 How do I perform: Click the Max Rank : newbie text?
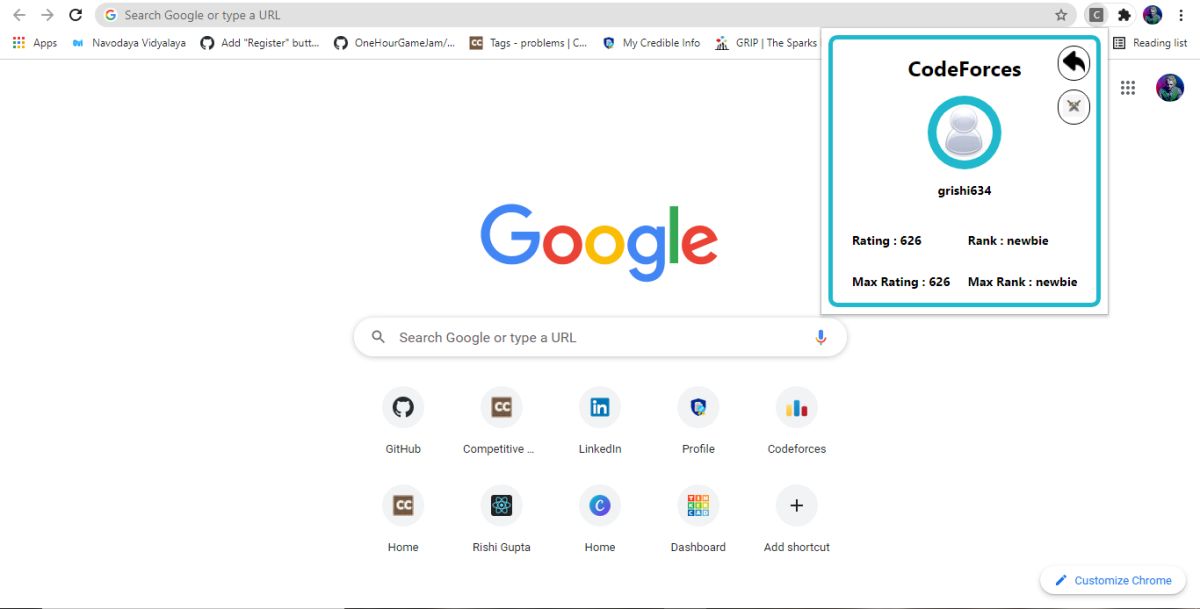tap(1023, 282)
